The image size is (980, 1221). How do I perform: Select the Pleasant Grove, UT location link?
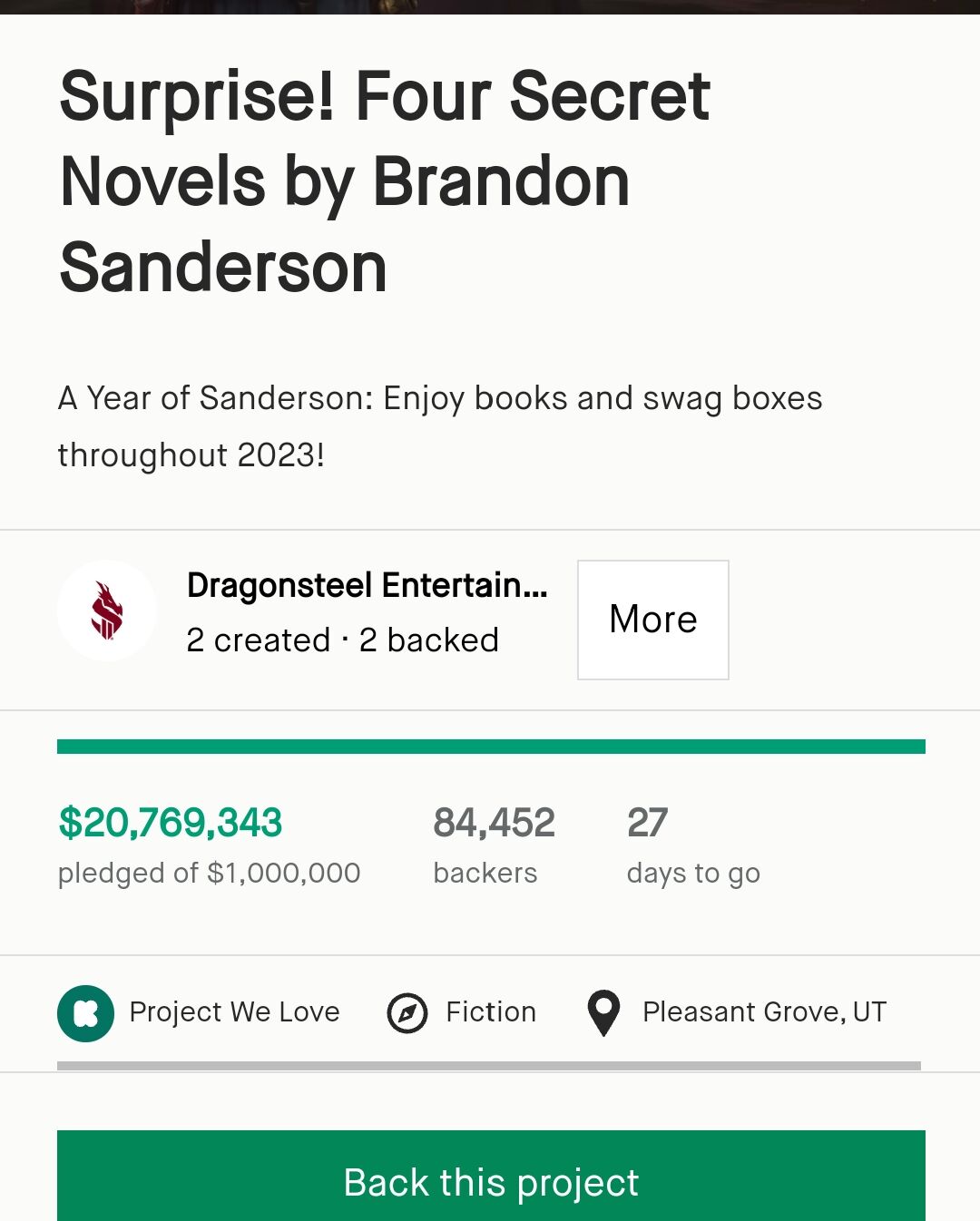764,1012
